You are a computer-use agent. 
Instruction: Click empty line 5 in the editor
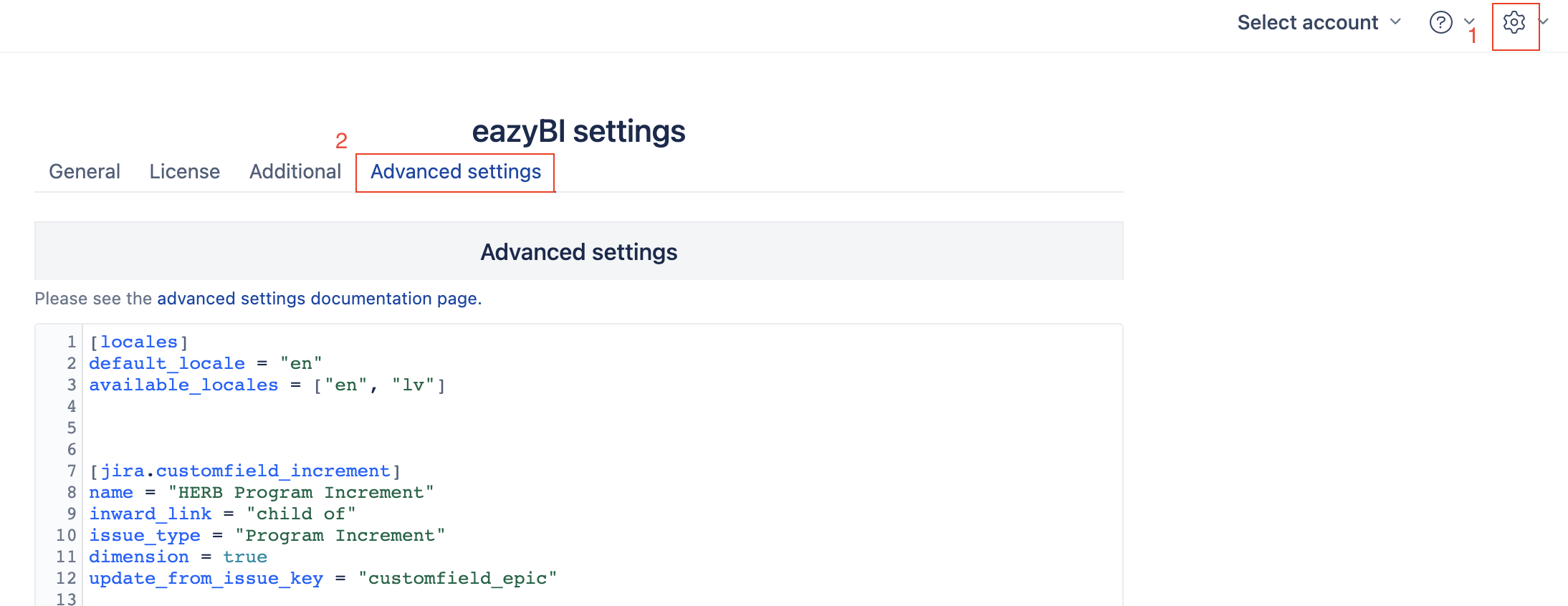pos(602,428)
